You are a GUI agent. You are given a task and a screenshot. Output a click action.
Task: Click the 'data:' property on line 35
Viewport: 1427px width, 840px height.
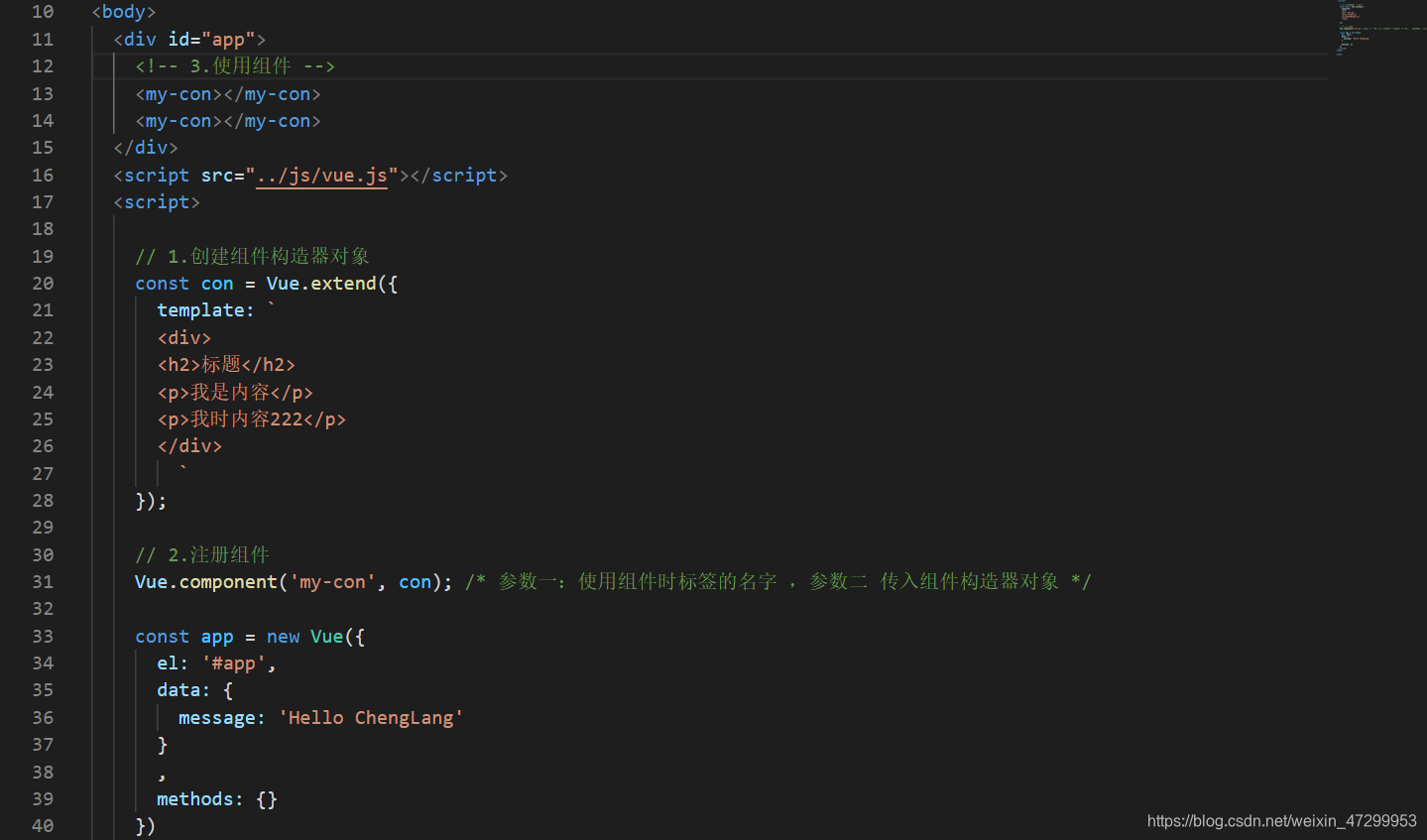pos(183,690)
